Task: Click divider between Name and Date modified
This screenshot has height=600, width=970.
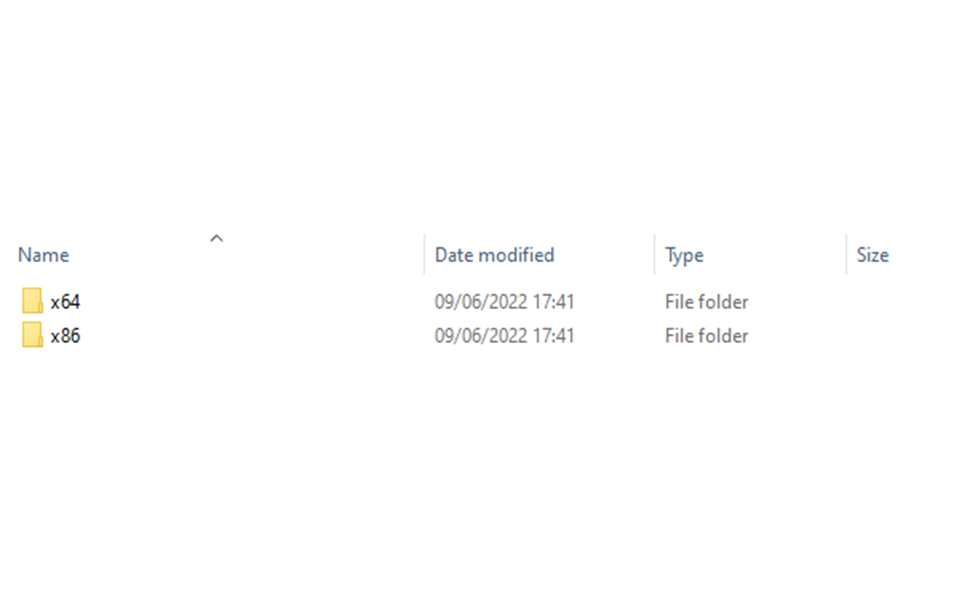Action: point(424,254)
